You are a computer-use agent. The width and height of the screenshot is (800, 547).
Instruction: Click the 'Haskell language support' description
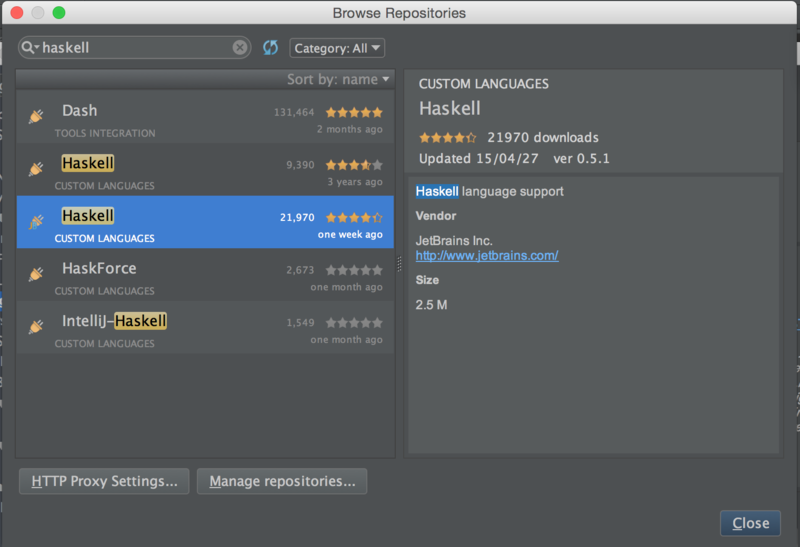coord(489,191)
